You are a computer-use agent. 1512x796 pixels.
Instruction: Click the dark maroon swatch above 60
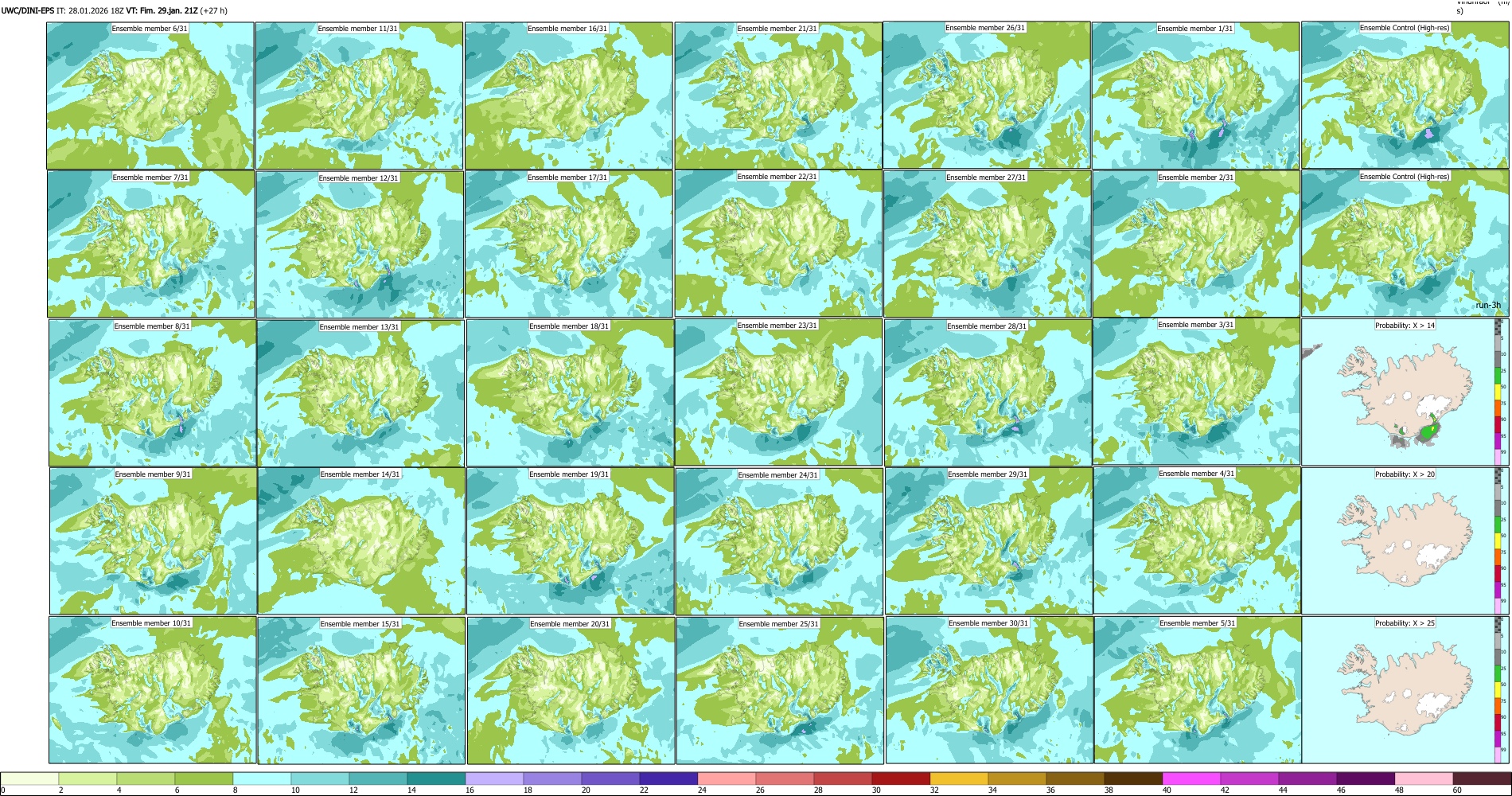click(1482, 778)
